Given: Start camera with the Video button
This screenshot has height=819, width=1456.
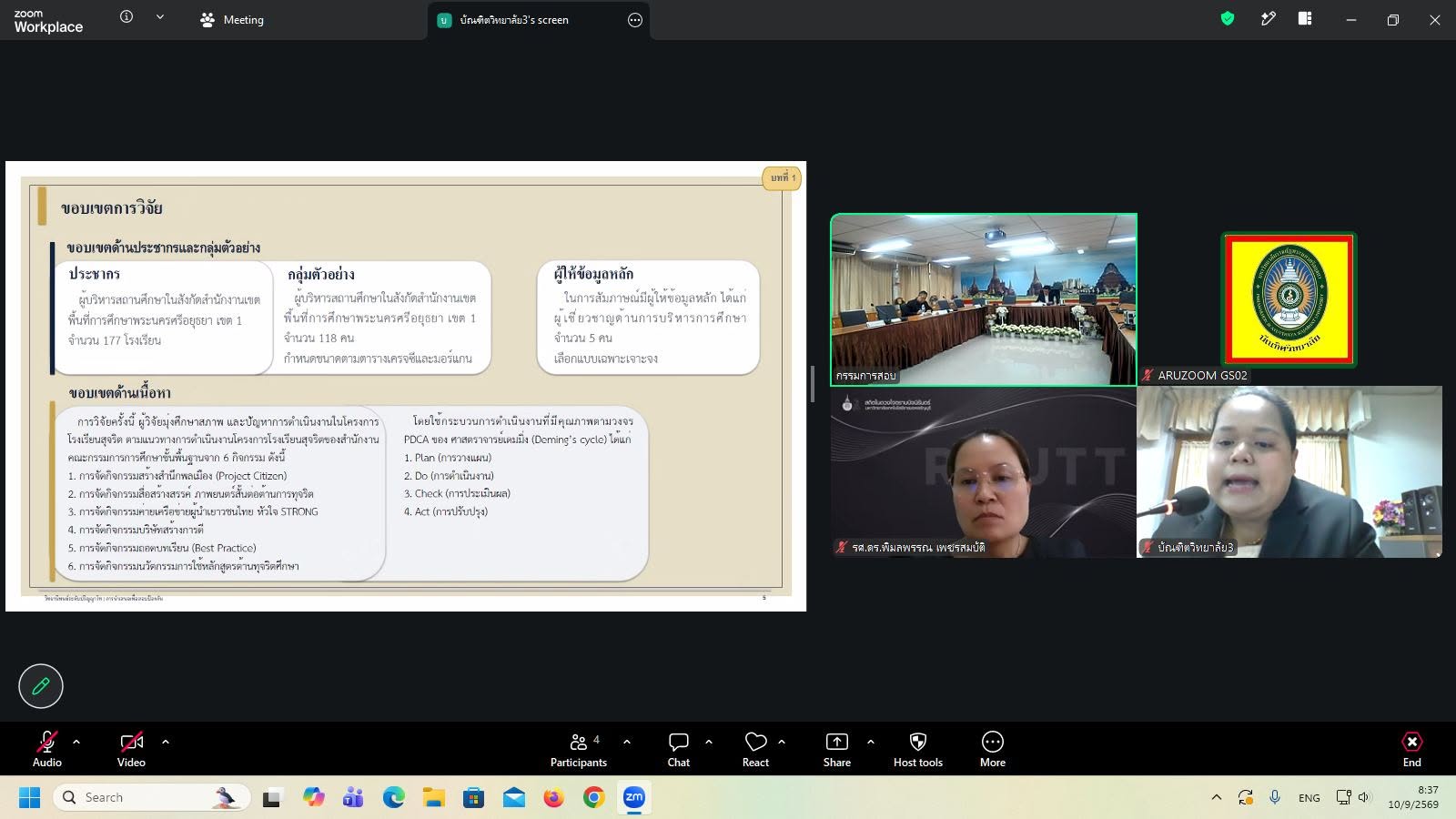Looking at the screenshot, I should point(131,749).
